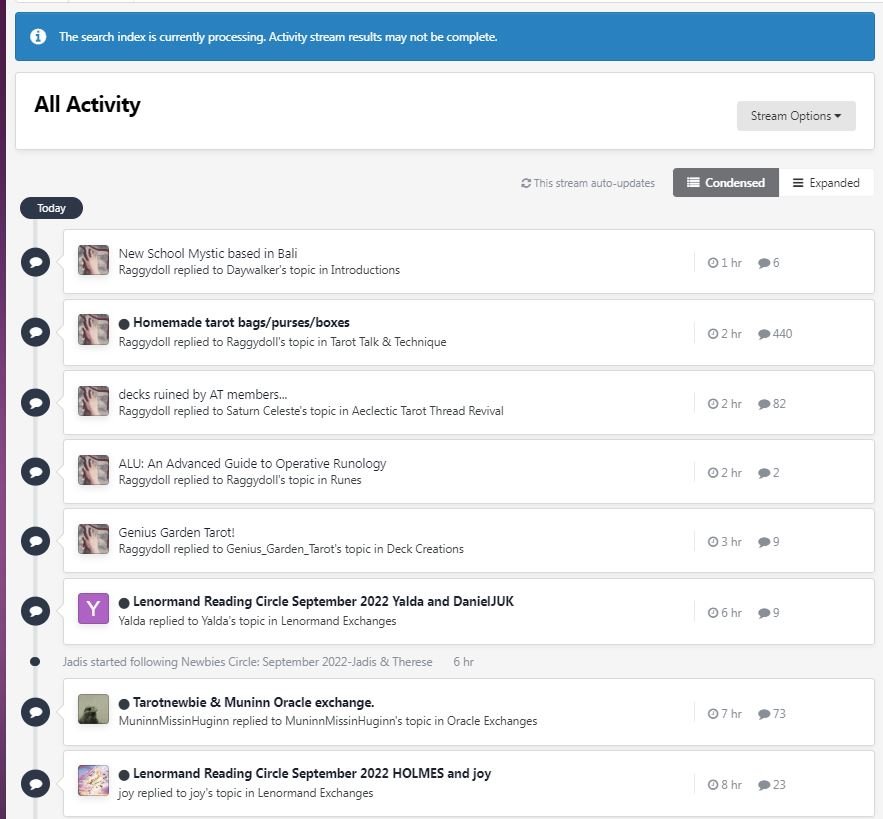Screen dimensions: 883x819
Task: Open the New School Mystic based in Bali topic
Action: [x=207, y=253]
